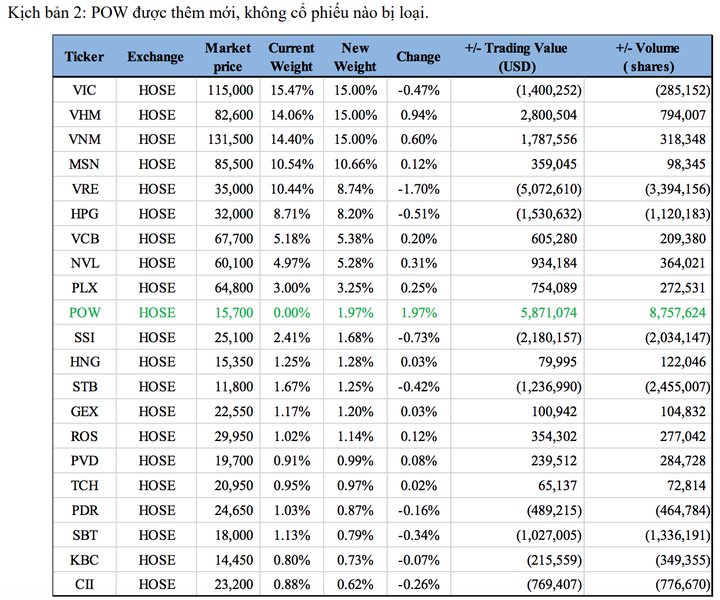Select the Volume (shares) column header
720x600 pixels.
pyautogui.click(x=647, y=57)
